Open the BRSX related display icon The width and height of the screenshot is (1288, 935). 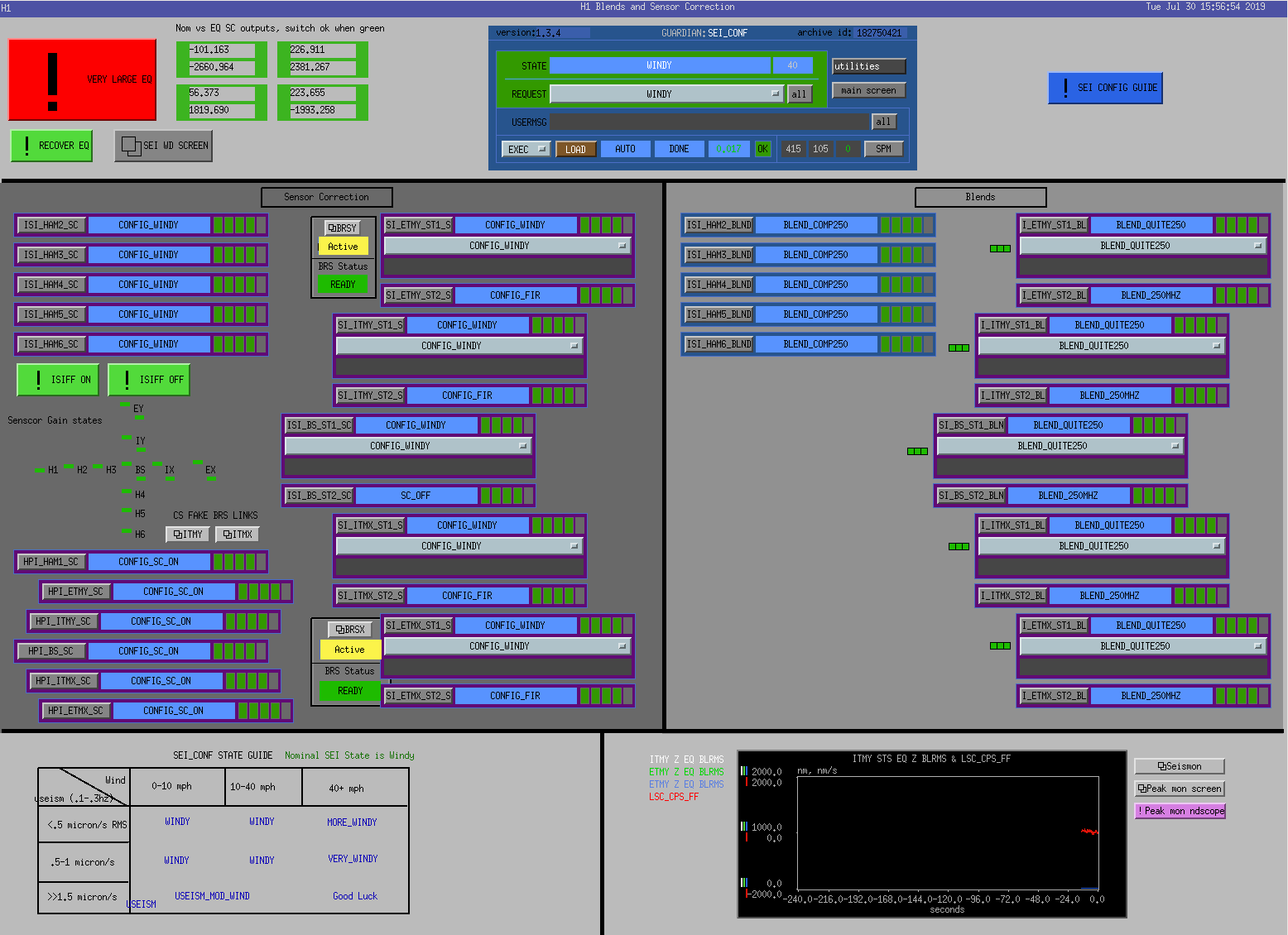click(340, 630)
